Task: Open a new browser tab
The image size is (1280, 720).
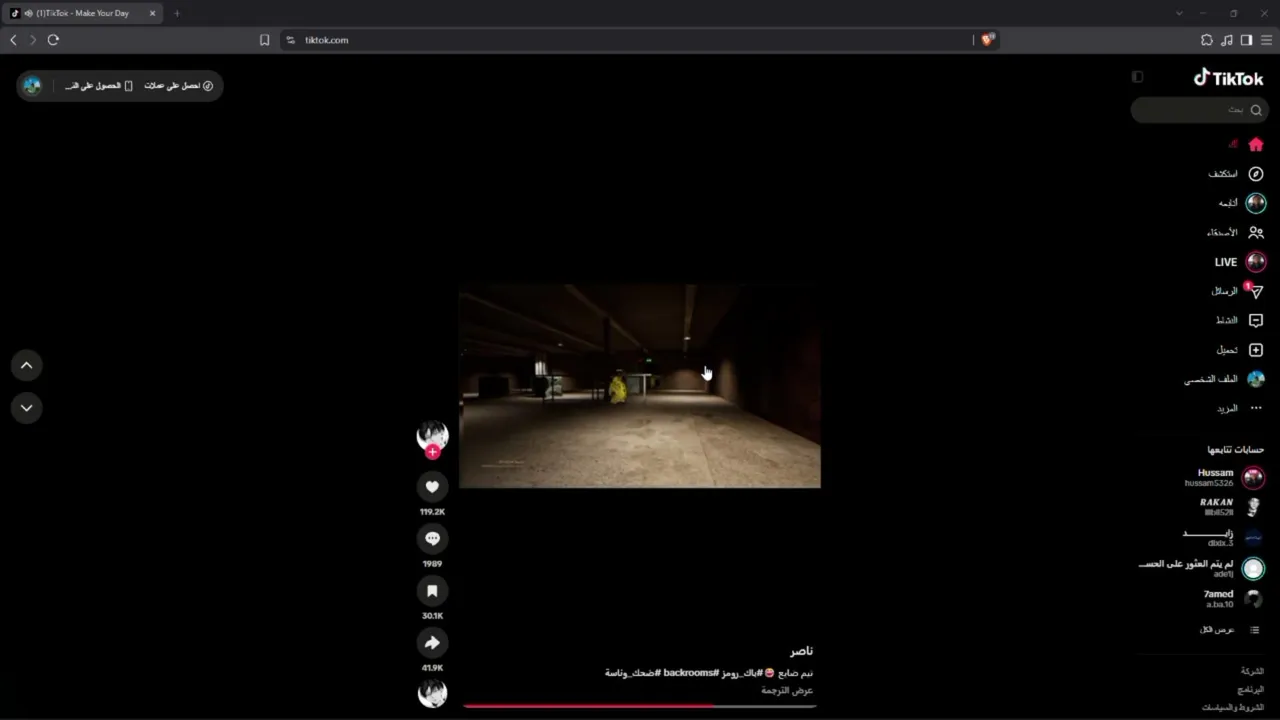Action: point(177,14)
